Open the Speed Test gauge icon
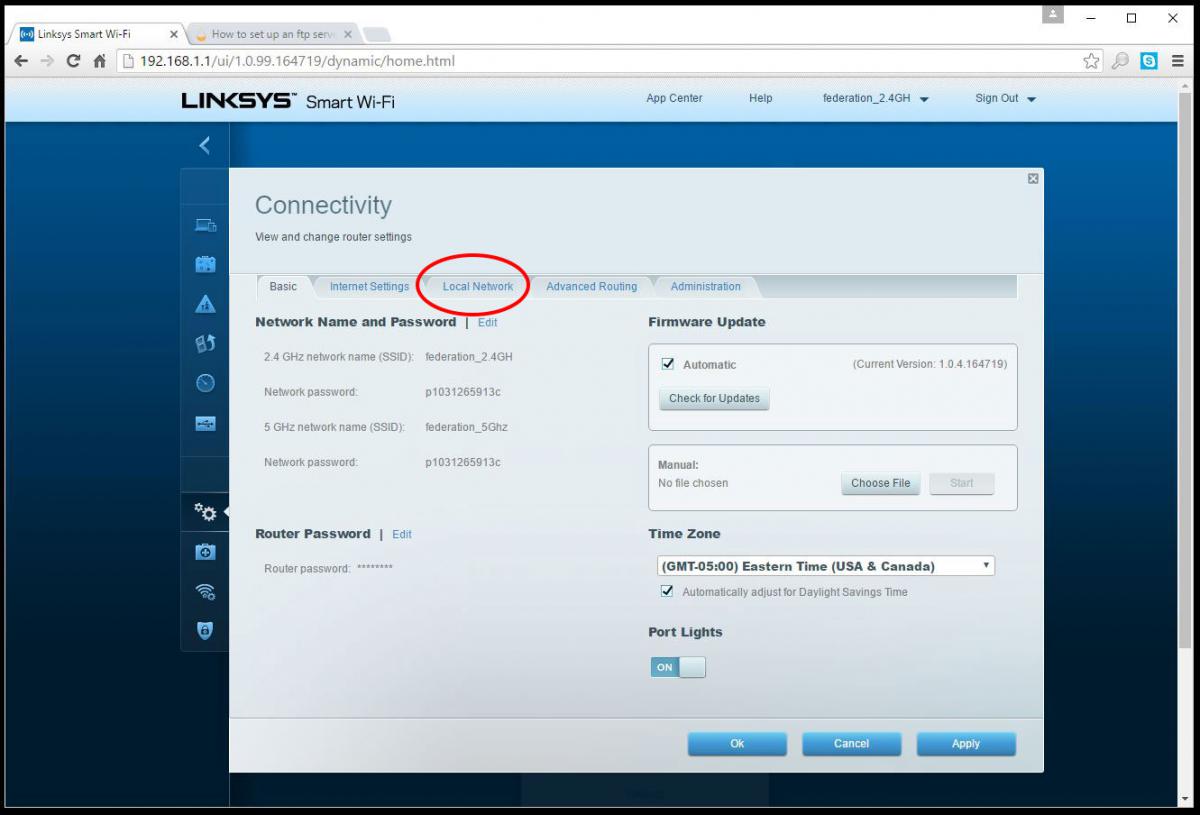 [x=205, y=383]
